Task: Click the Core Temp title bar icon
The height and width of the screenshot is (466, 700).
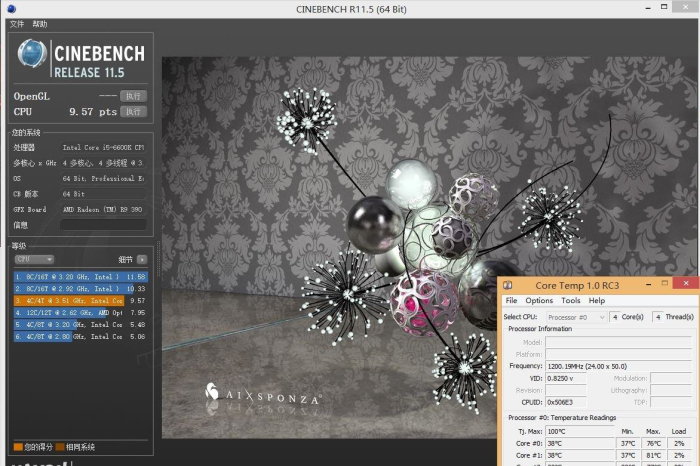Action: click(x=509, y=285)
